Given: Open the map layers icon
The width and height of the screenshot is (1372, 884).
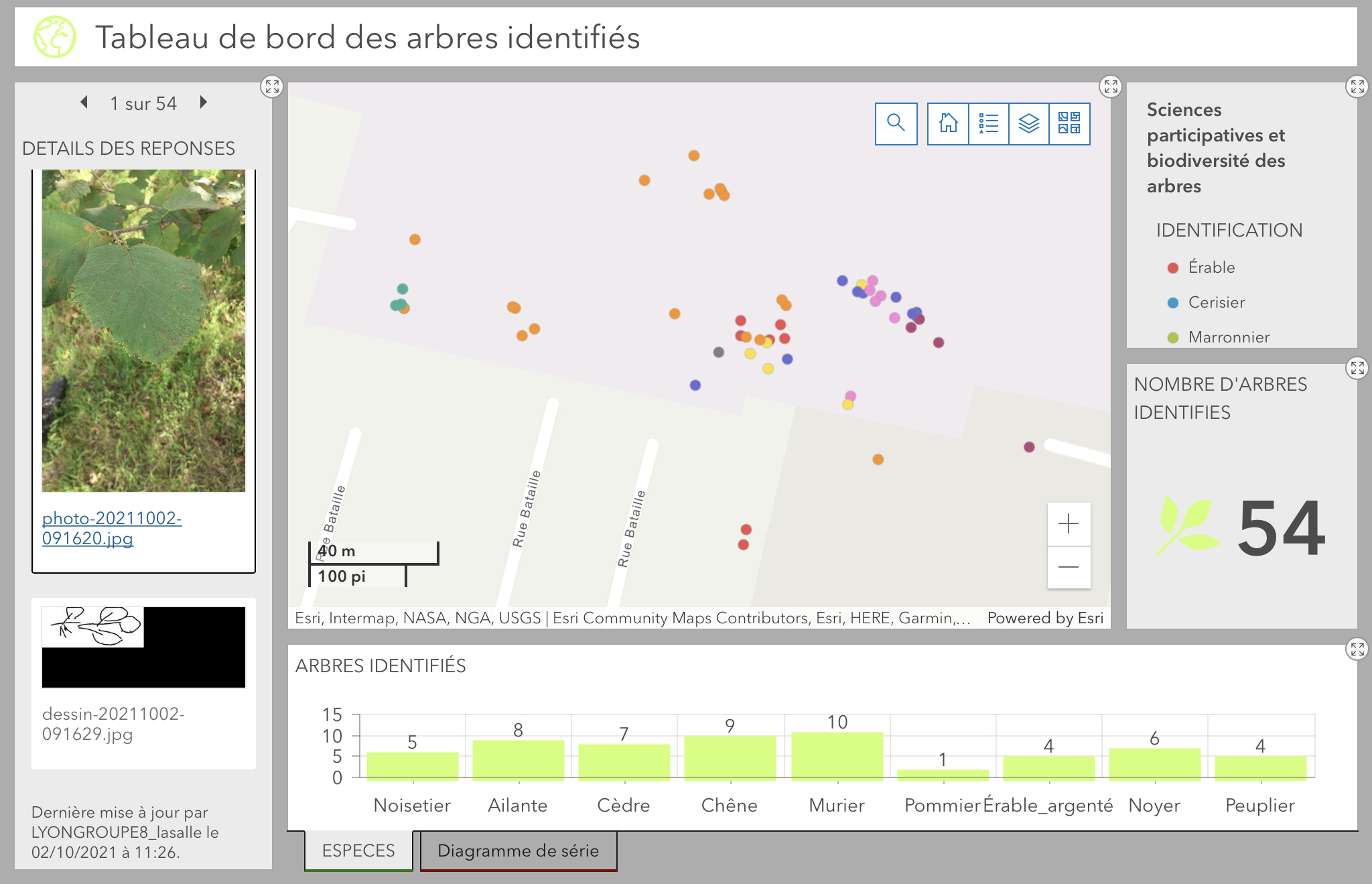Looking at the screenshot, I should [x=1028, y=123].
